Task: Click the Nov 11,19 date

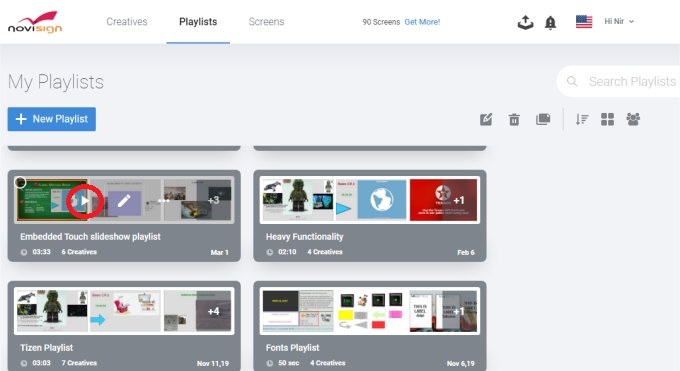Action: coord(213,363)
